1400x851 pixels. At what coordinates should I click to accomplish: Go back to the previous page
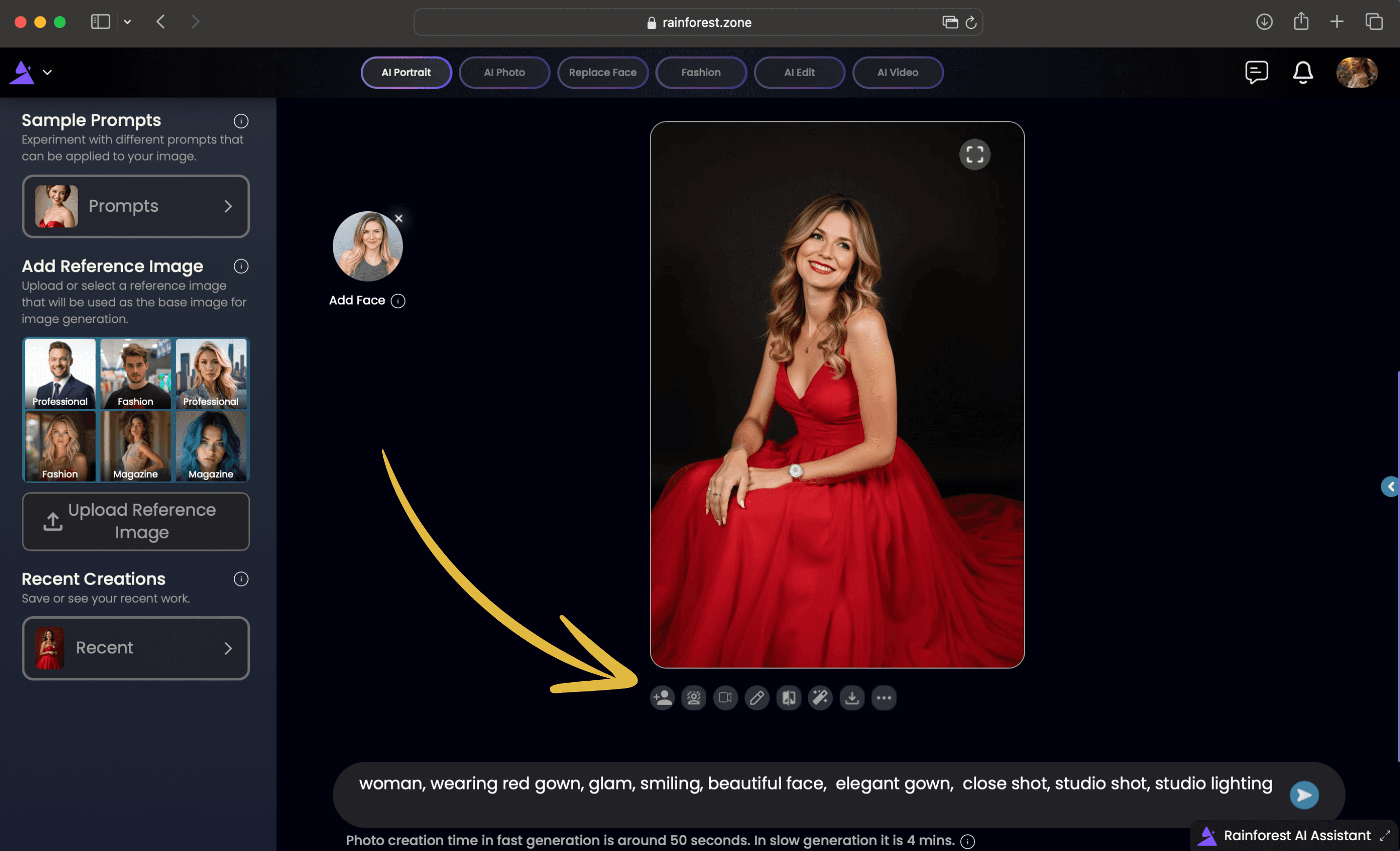point(161,21)
